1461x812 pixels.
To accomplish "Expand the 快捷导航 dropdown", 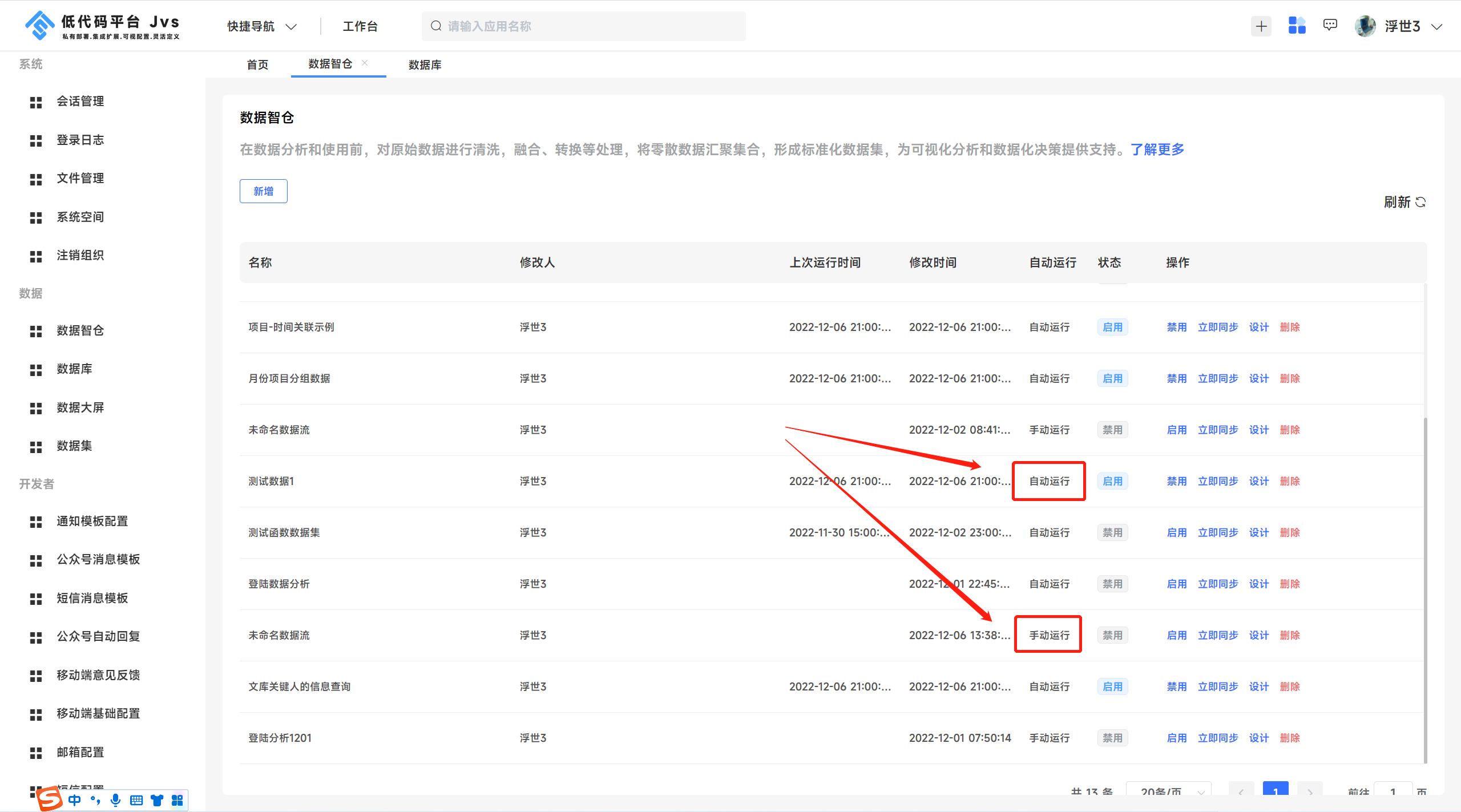I will coord(262,26).
